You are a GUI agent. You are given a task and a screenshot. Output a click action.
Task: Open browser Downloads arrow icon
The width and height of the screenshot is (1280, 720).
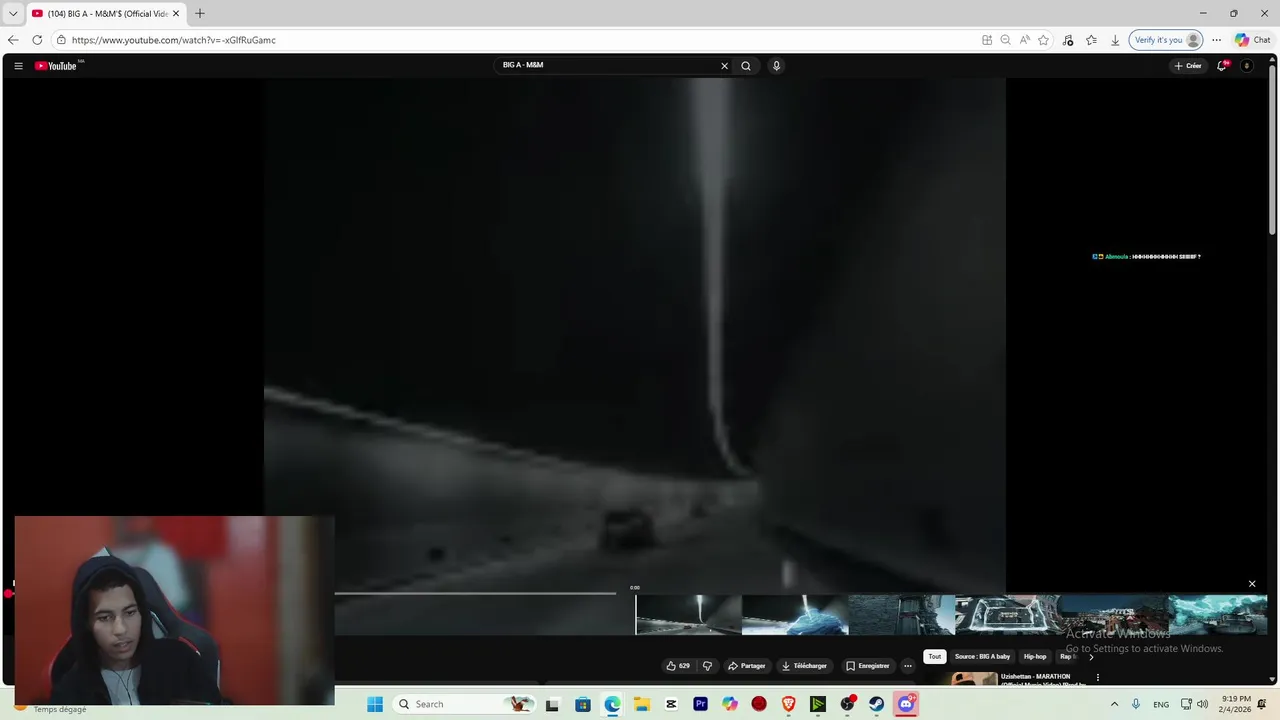point(1115,40)
